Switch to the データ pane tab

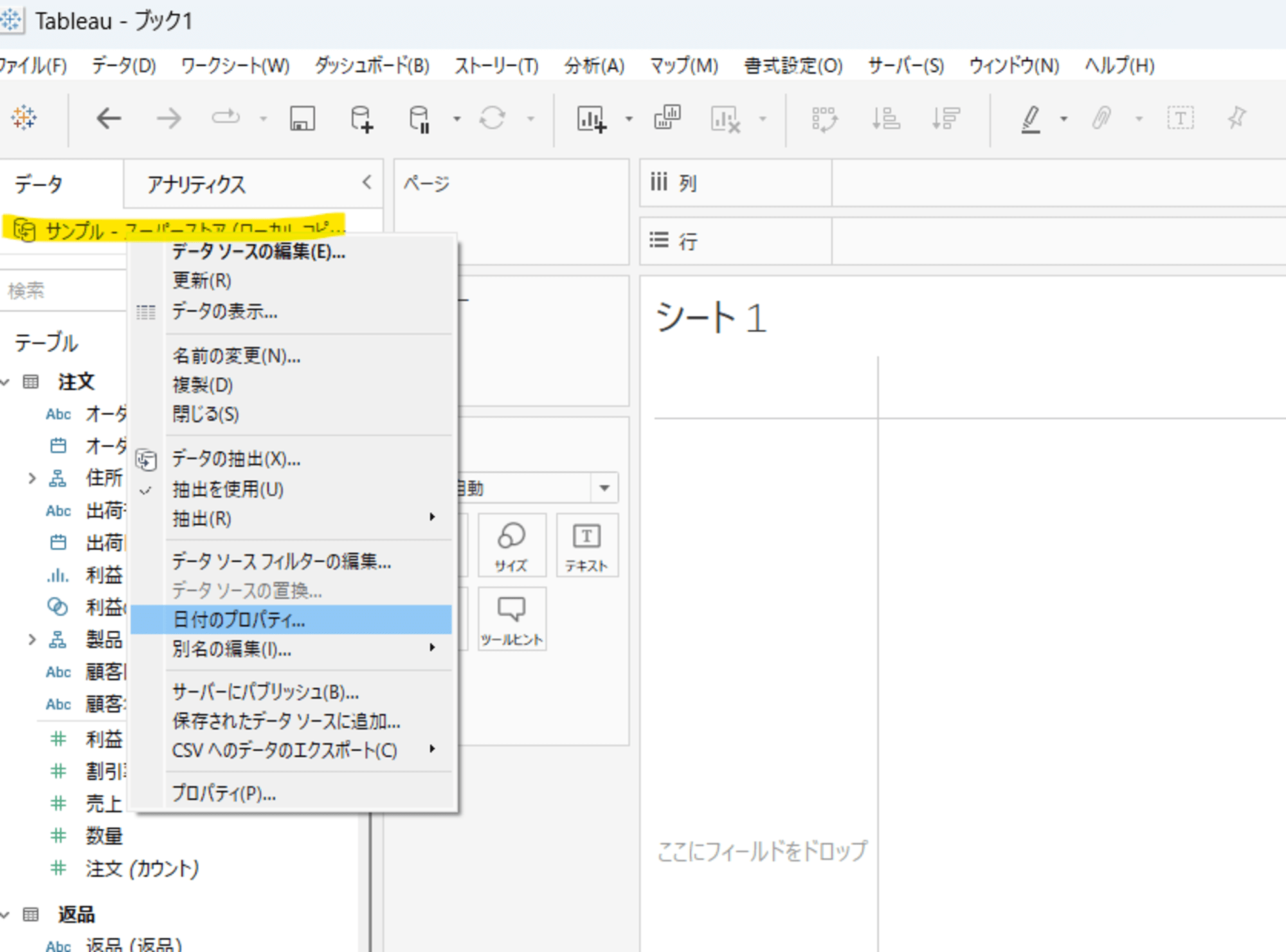click(39, 184)
